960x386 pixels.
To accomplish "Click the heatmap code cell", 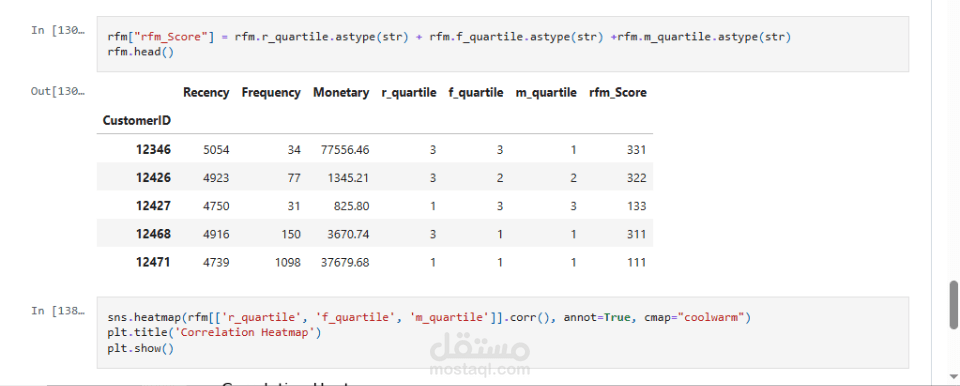I will 503,333.
